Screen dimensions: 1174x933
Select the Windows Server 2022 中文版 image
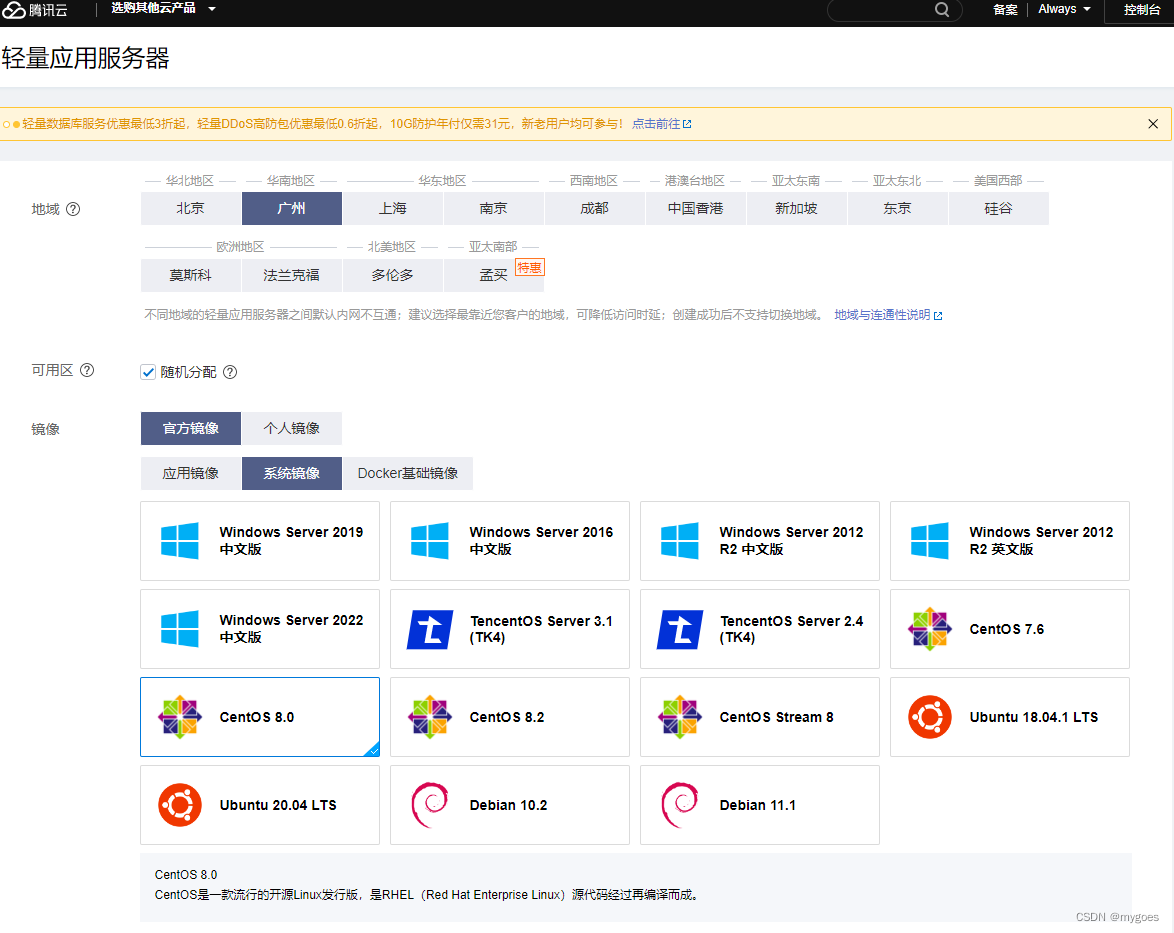[x=260, y=629]
